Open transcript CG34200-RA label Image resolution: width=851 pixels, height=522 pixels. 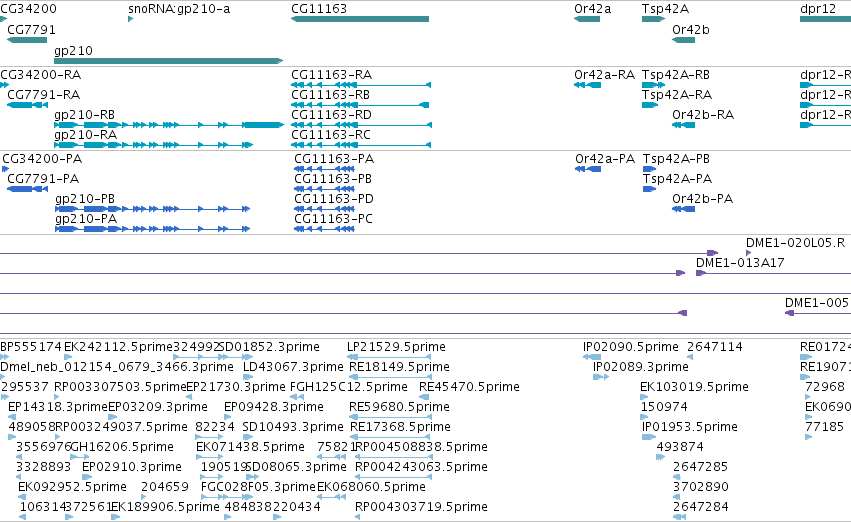click(x=41, y=75)
